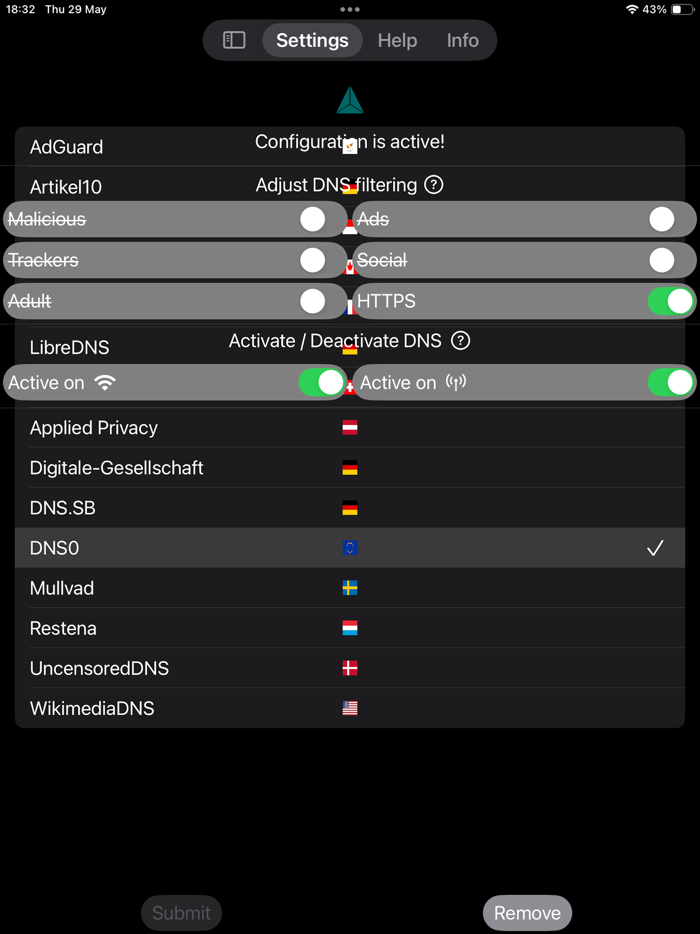Click the Wi-Fi icon in the first Active on row
The image size is (700, 934).
(104, 382)
